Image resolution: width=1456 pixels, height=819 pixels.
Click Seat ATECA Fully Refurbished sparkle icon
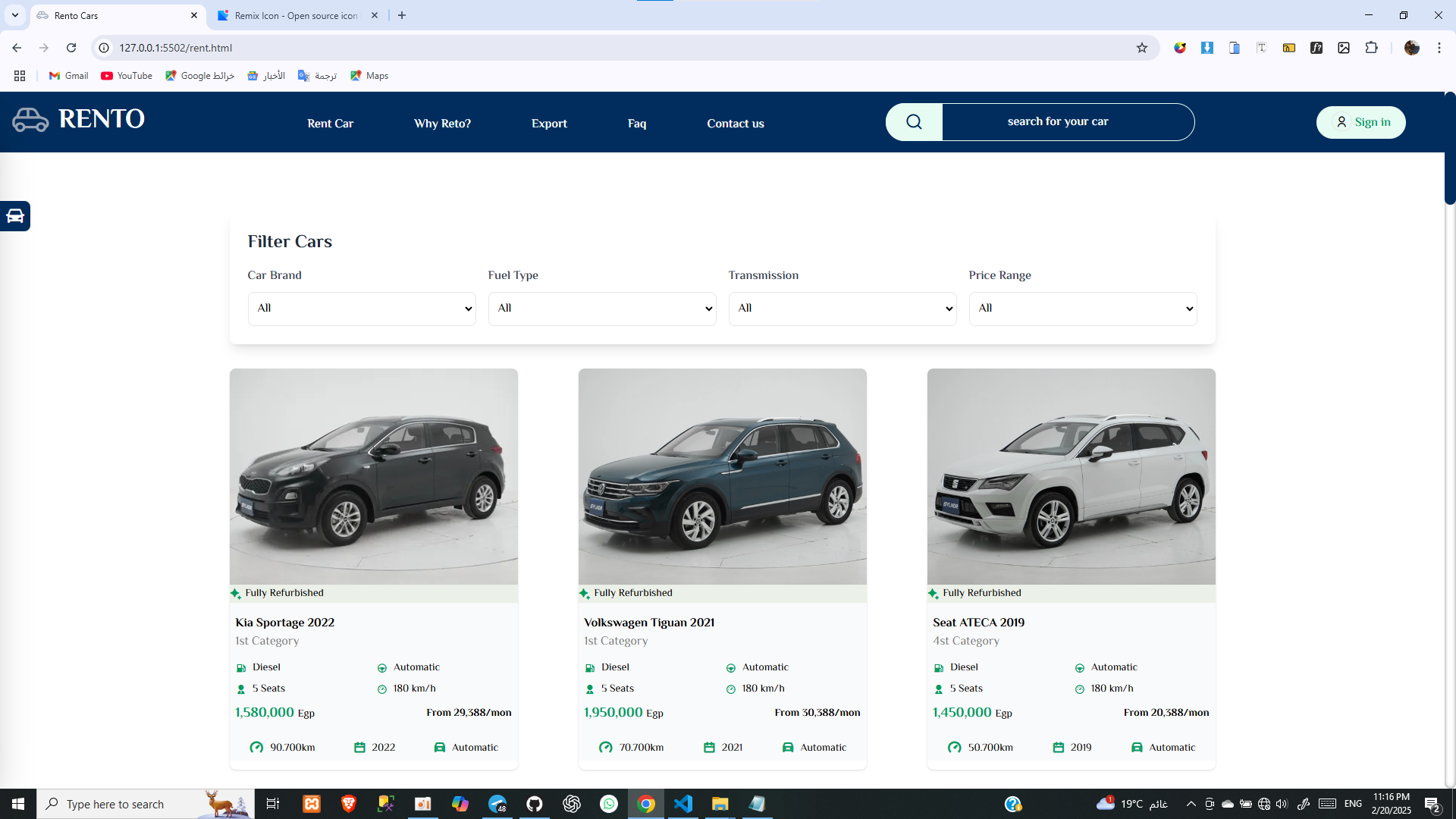coord(933,594)
